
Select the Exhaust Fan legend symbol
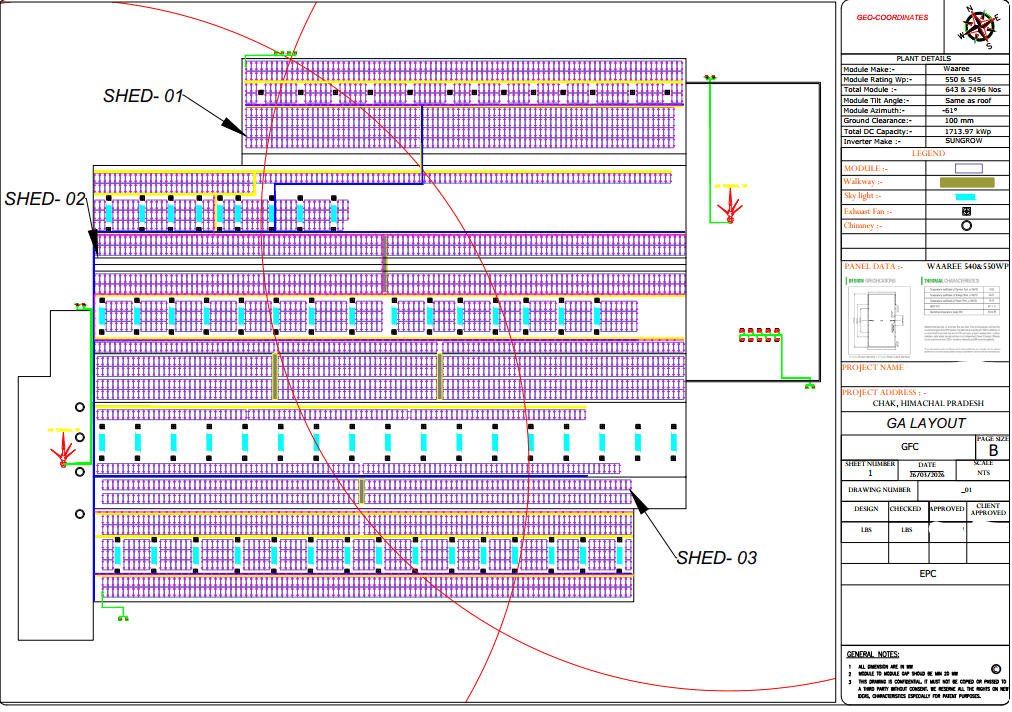[x=966, y=211]
